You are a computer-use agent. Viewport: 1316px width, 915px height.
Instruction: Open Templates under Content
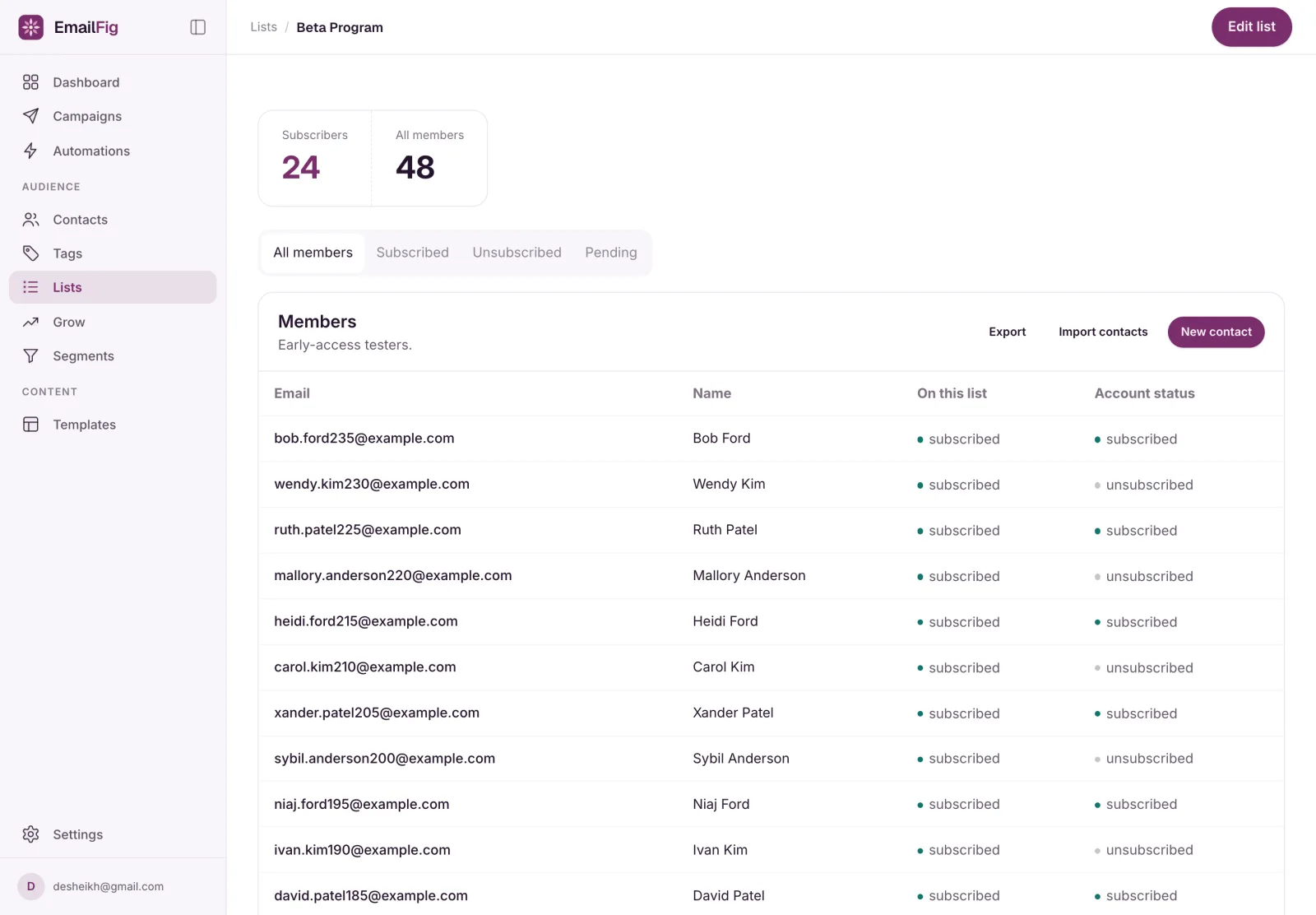point(113,425)
